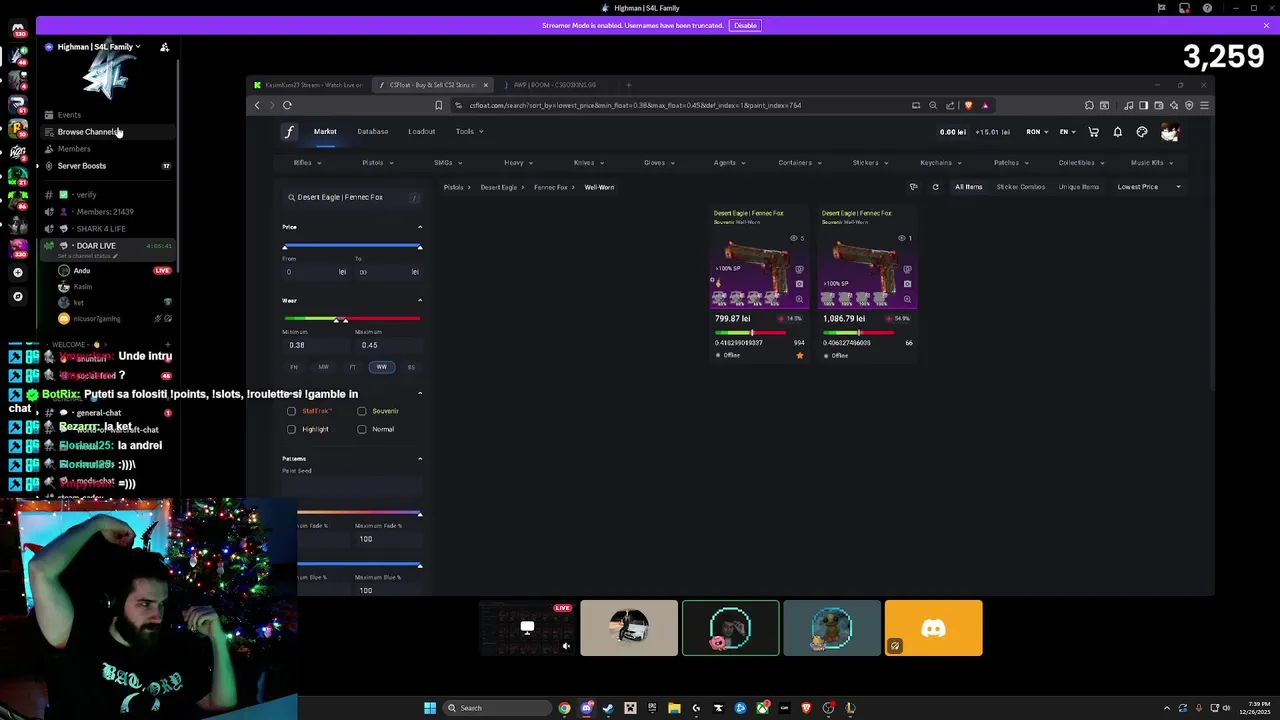Select the Unique Items tab

1079,187
